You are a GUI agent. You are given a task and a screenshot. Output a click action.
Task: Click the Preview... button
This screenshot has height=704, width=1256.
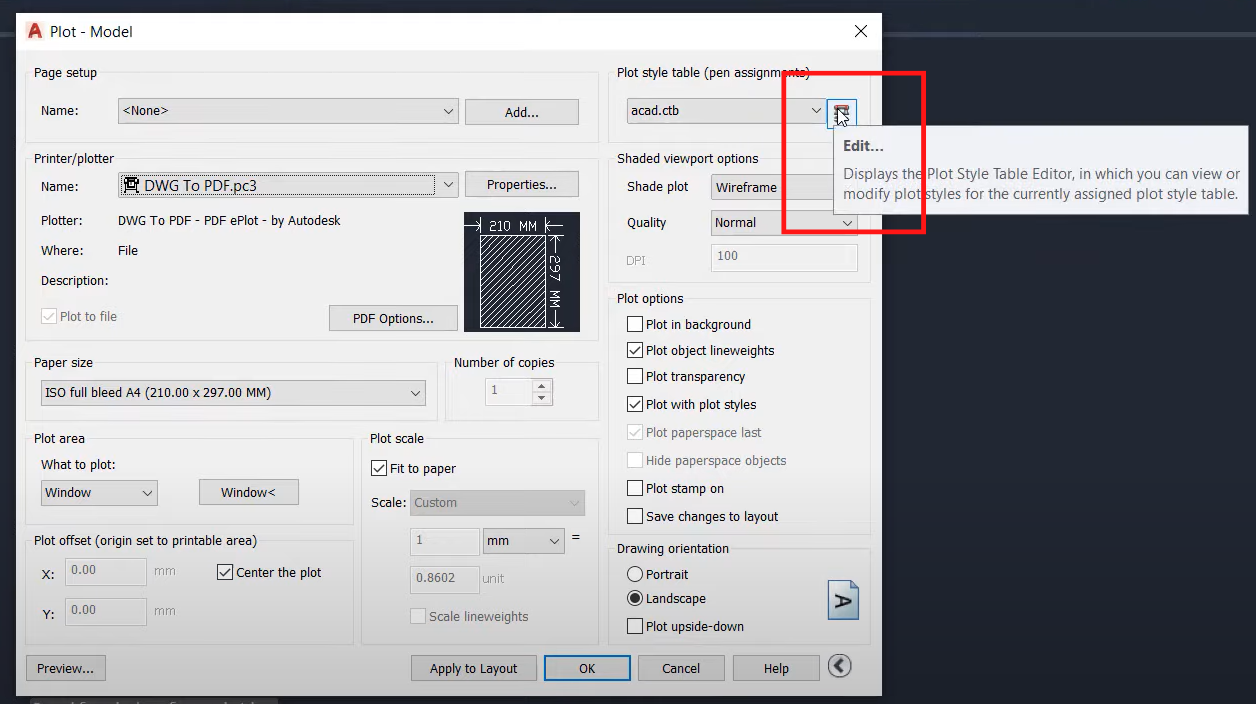point(66,668)
